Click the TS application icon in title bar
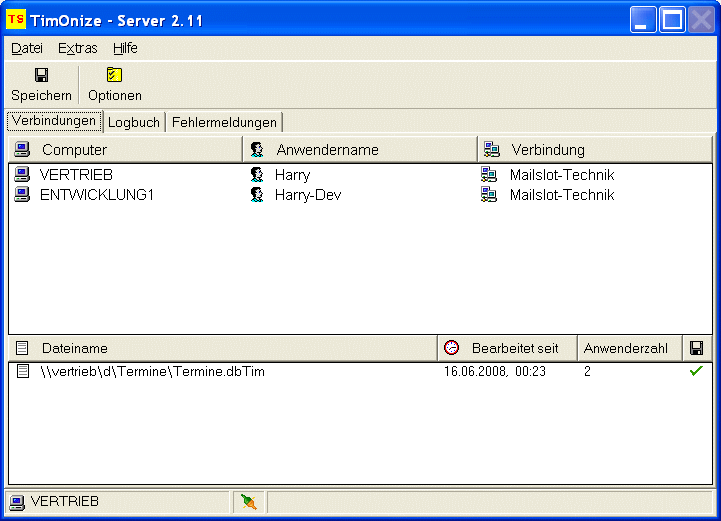721x521 pixels. [16, 20]
